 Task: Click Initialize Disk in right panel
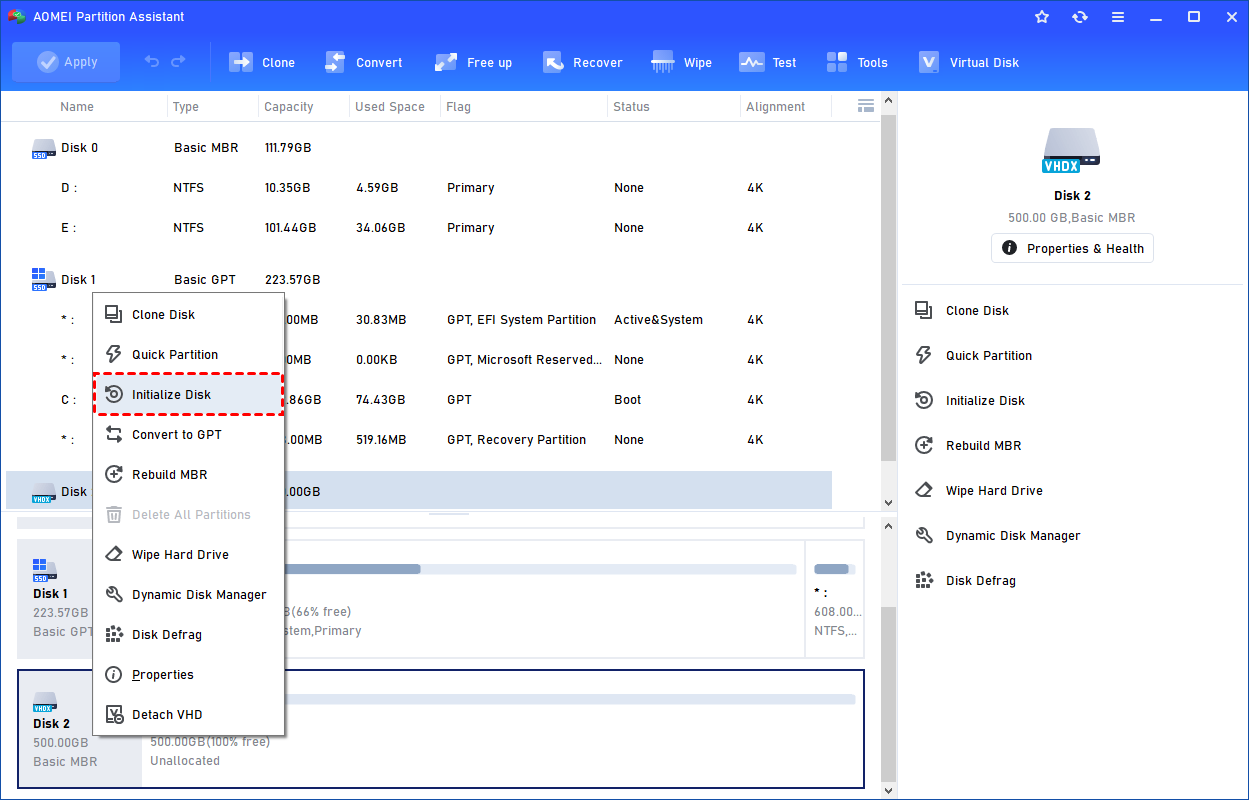(970, 400)
